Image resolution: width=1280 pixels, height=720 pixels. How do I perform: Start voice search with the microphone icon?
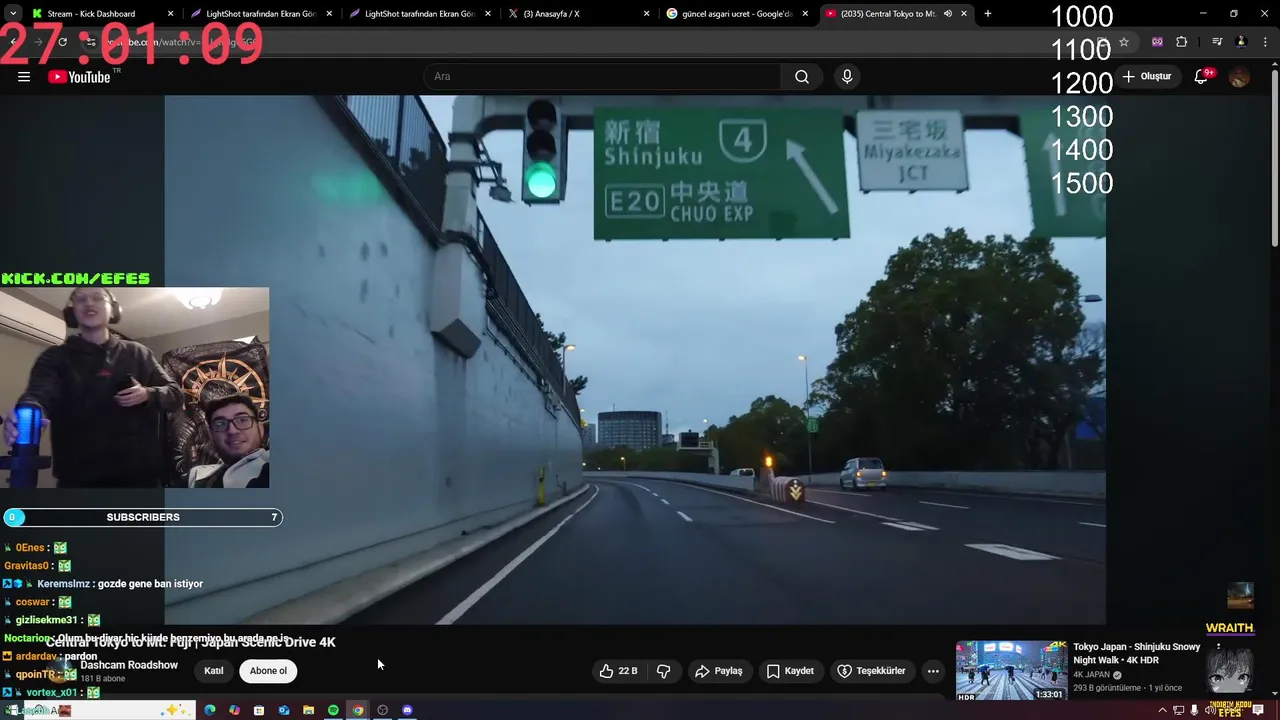(847, 77)
